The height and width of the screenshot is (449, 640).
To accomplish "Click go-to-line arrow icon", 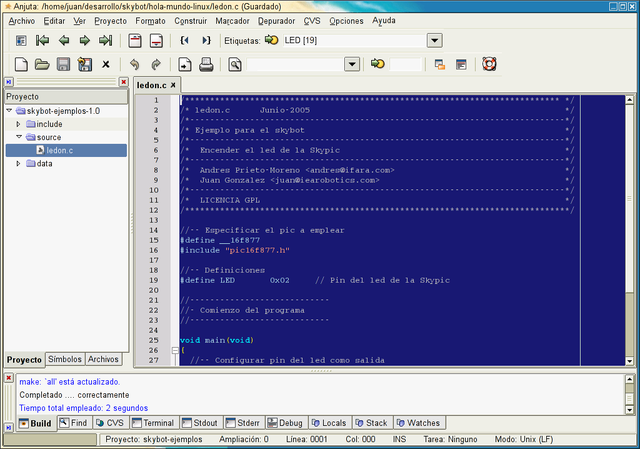I will pos(378,63).
